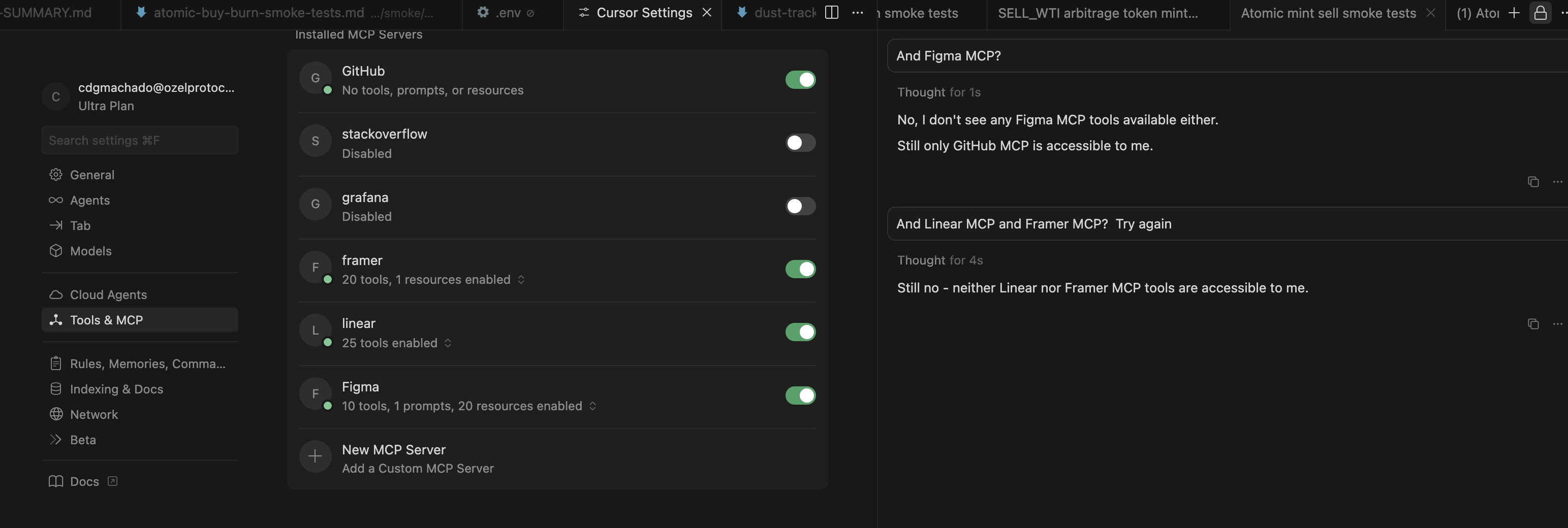This screenshot has width=1568, height=528.
Task: Click the Agents infinity icon
Action: click(x=56, y=200)
